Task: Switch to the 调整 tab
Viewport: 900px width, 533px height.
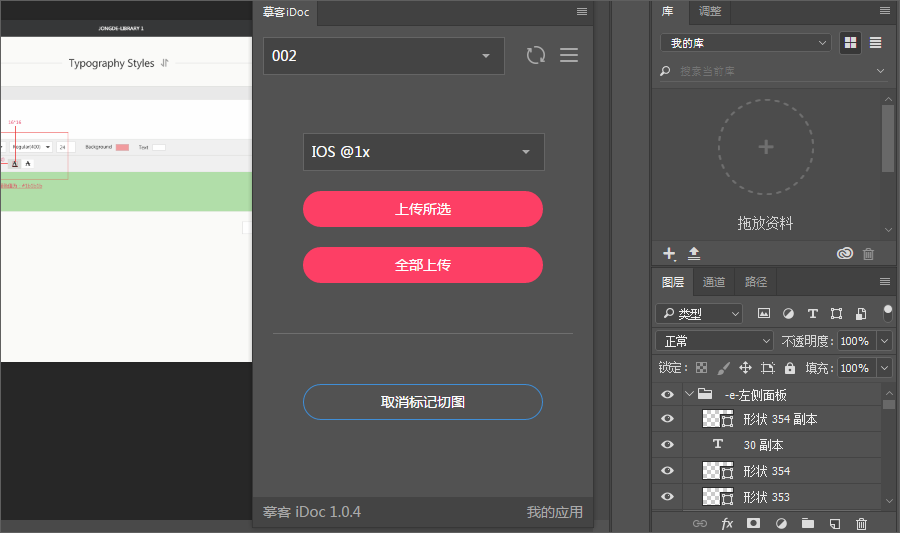Action: [x=709, y=11]
